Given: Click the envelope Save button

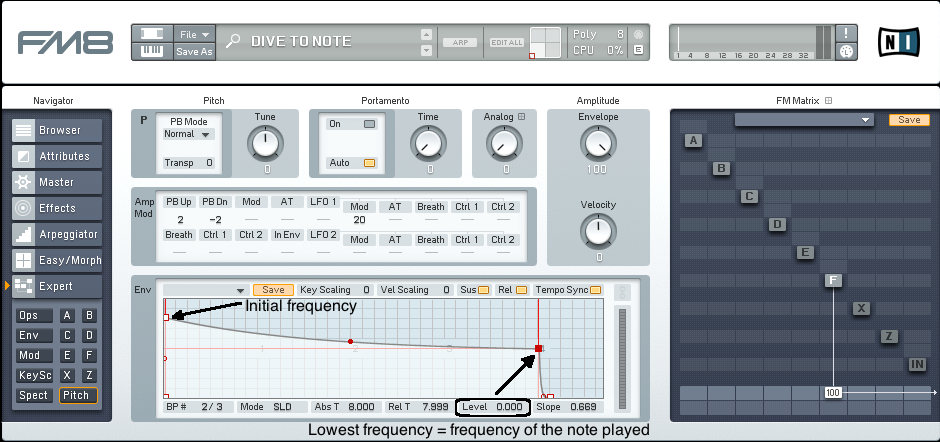Looking at the screenshot, I should (273, 290).
